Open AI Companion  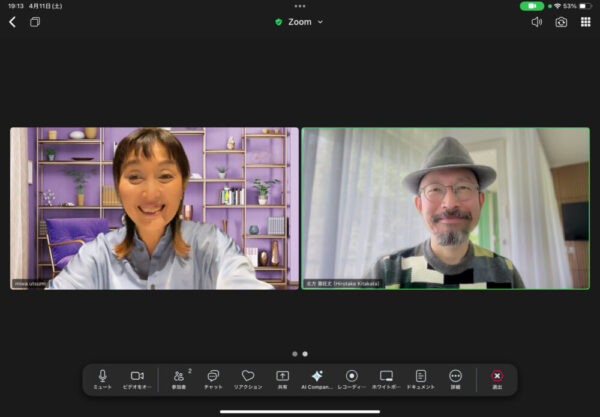pyautogui.click(x=317, y=377)
